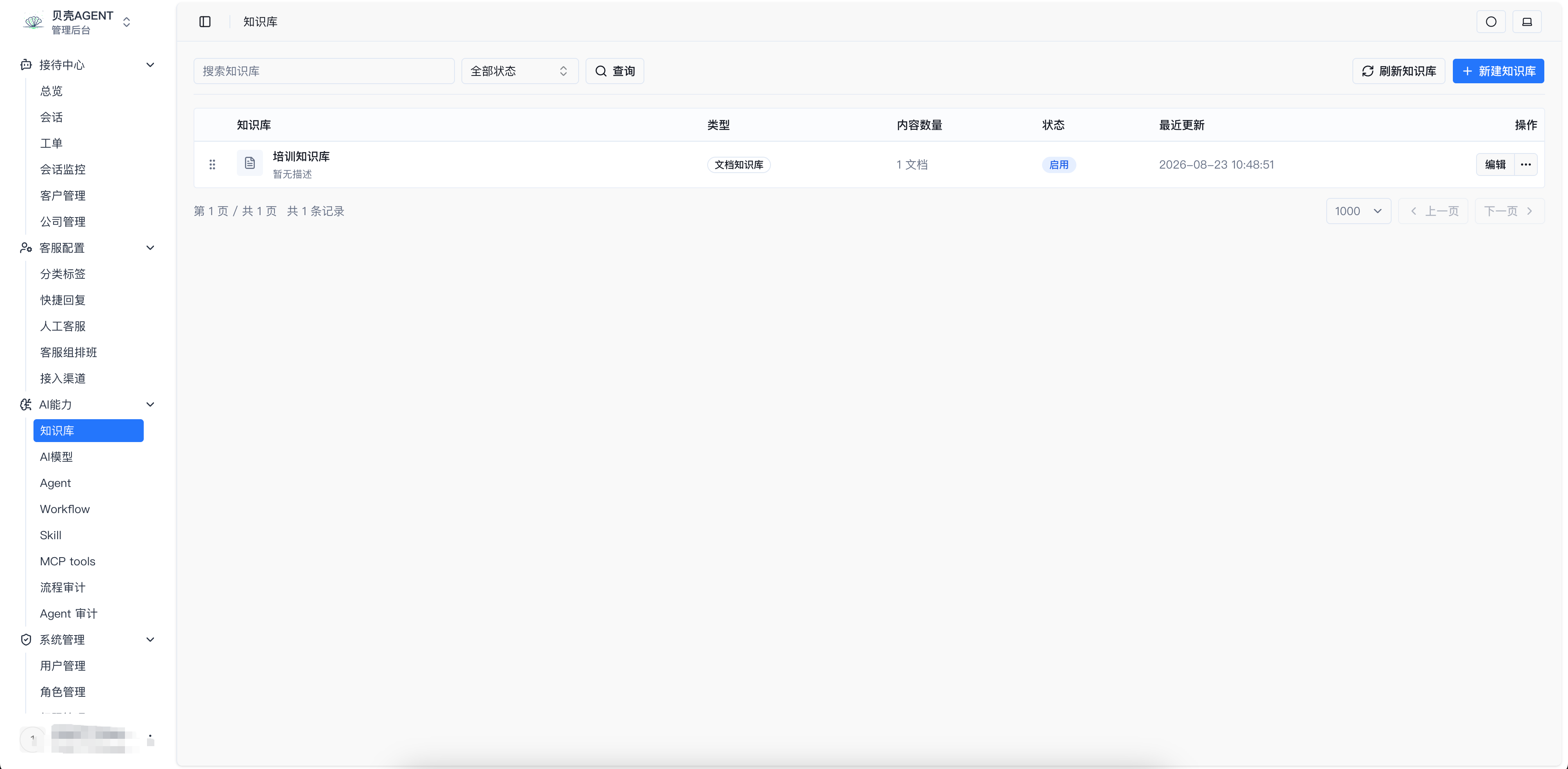Go to 总览 in the sidebar
The width and height of the screenshot is (1568, 769).
88,91
